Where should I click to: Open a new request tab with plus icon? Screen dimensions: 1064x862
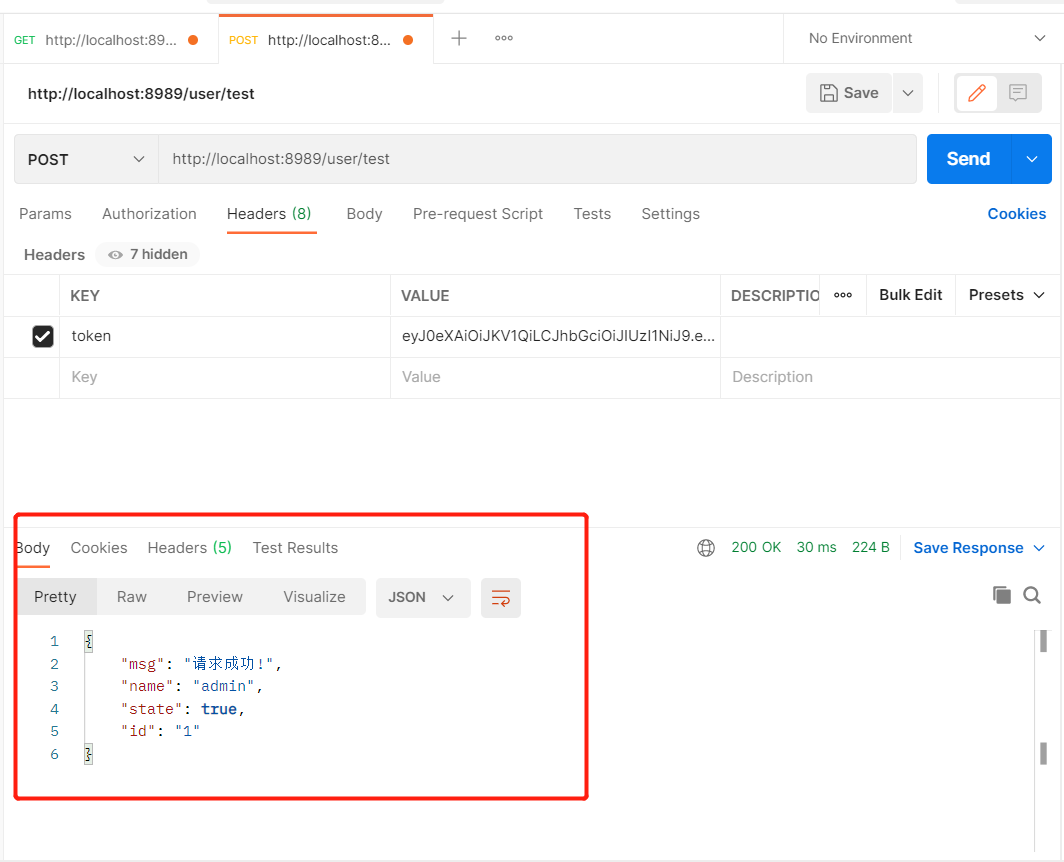(459, 38)
